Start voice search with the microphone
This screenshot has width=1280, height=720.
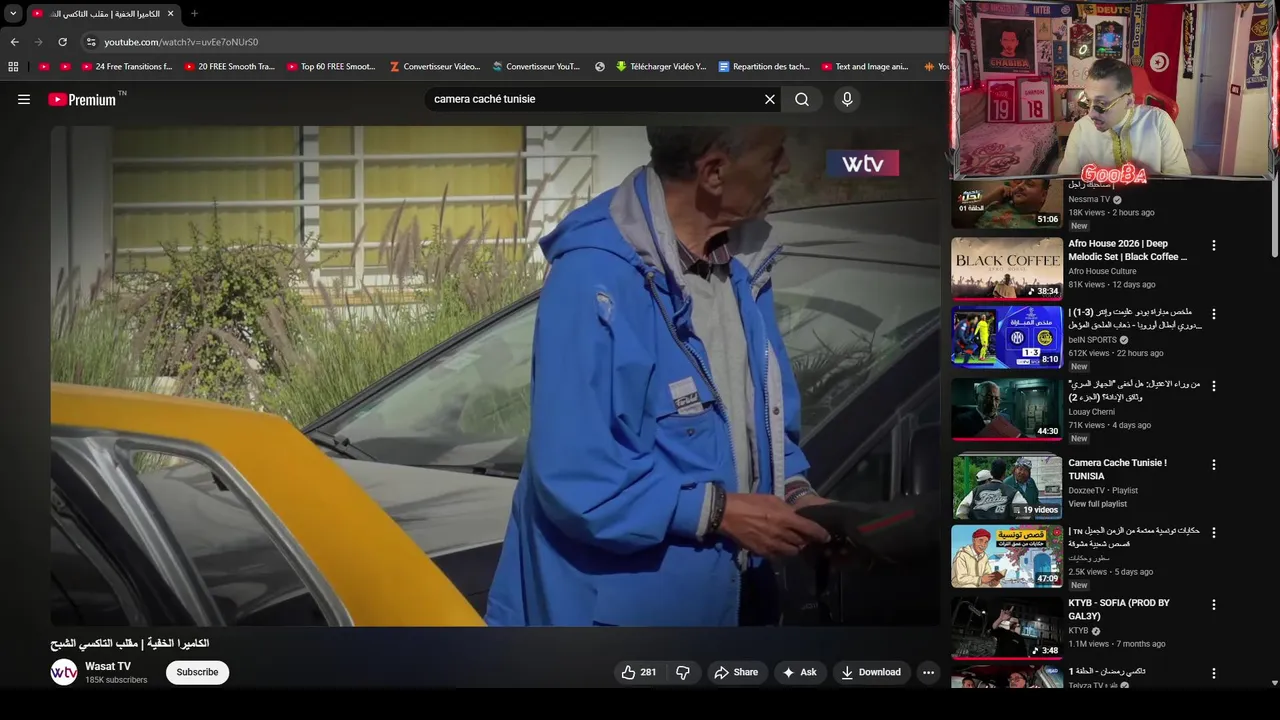[847, 99]
